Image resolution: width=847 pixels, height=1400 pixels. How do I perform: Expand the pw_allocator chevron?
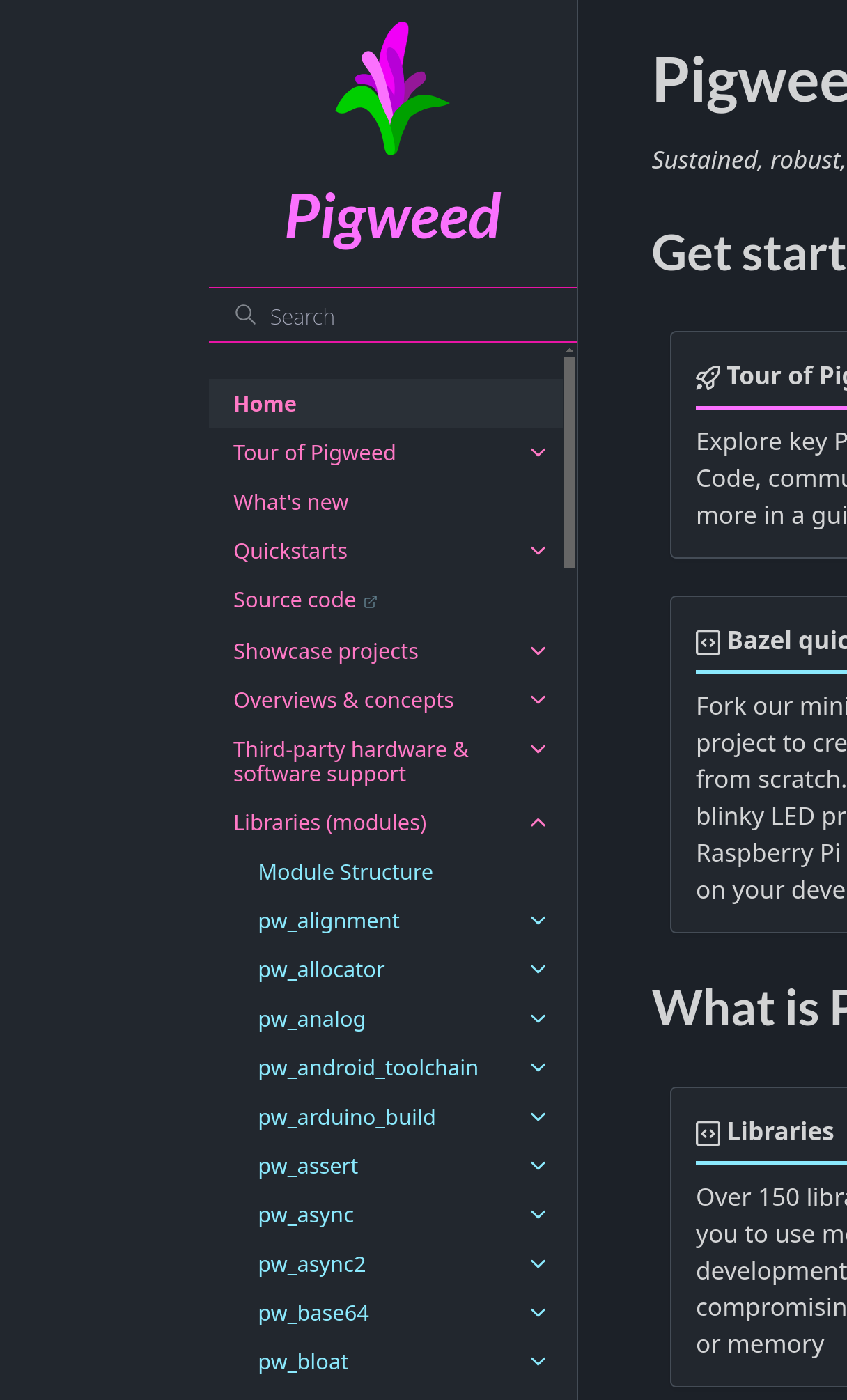point(538,970)
